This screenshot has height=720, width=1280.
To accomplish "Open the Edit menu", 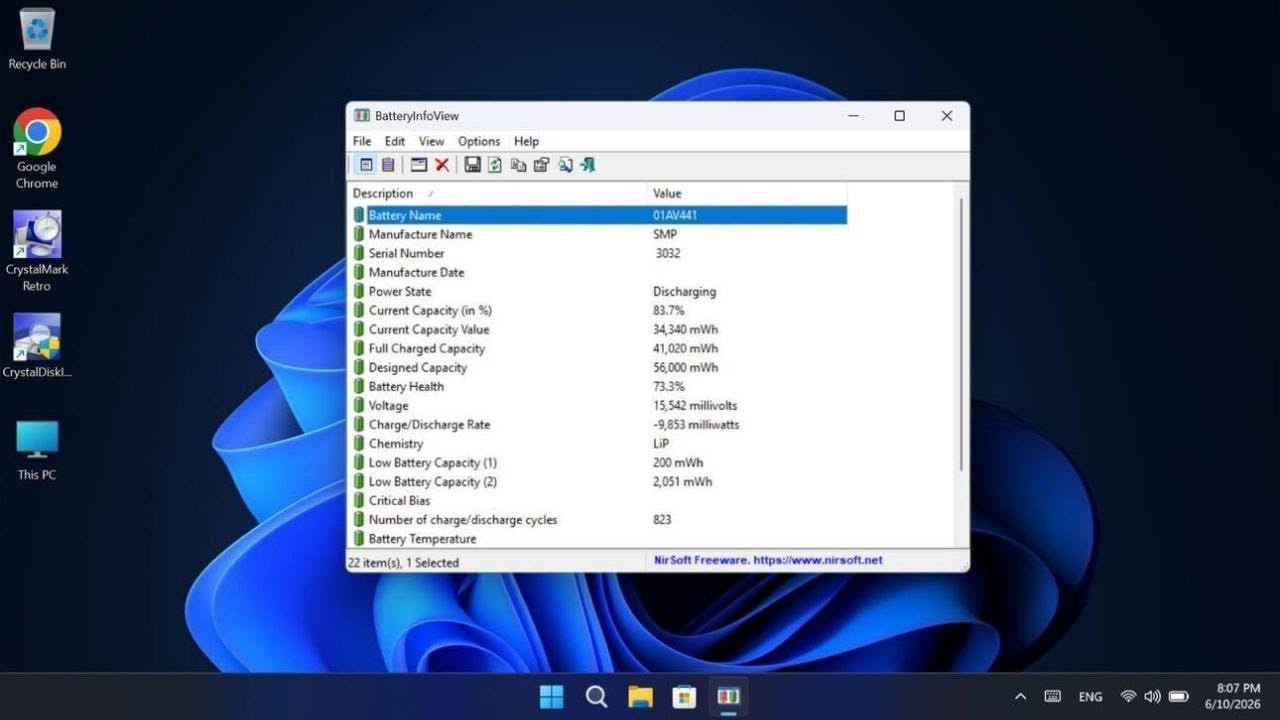I will (x=395, y=141).
